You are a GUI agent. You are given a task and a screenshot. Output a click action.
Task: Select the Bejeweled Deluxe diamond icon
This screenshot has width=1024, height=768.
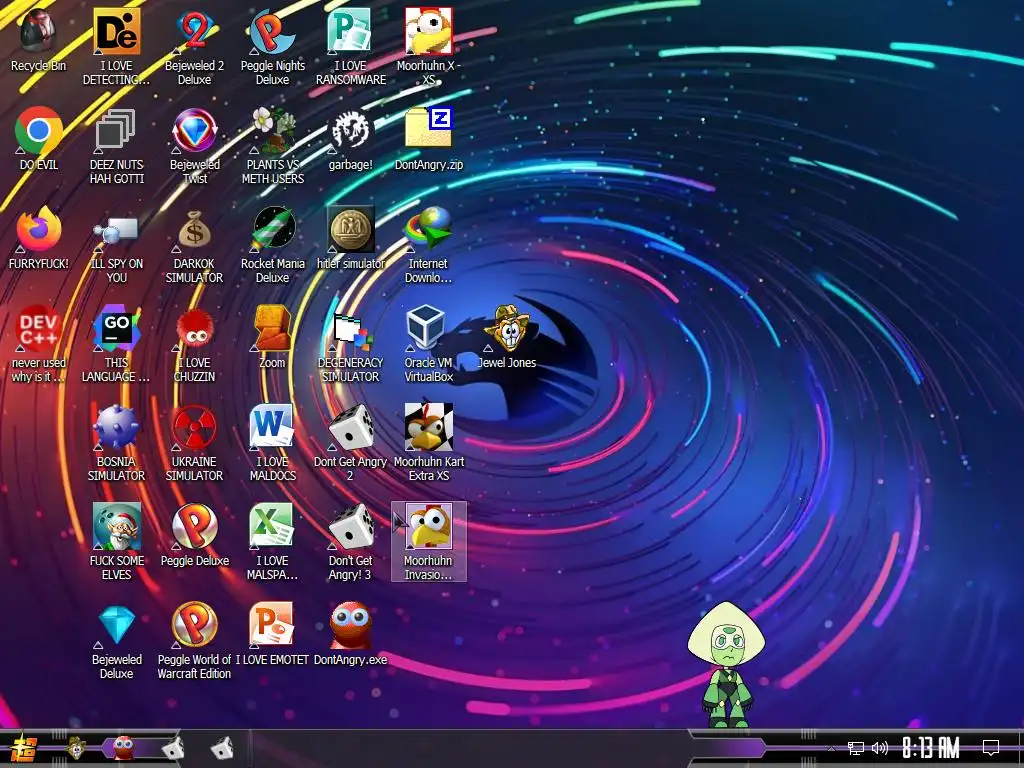click(116, 641)
